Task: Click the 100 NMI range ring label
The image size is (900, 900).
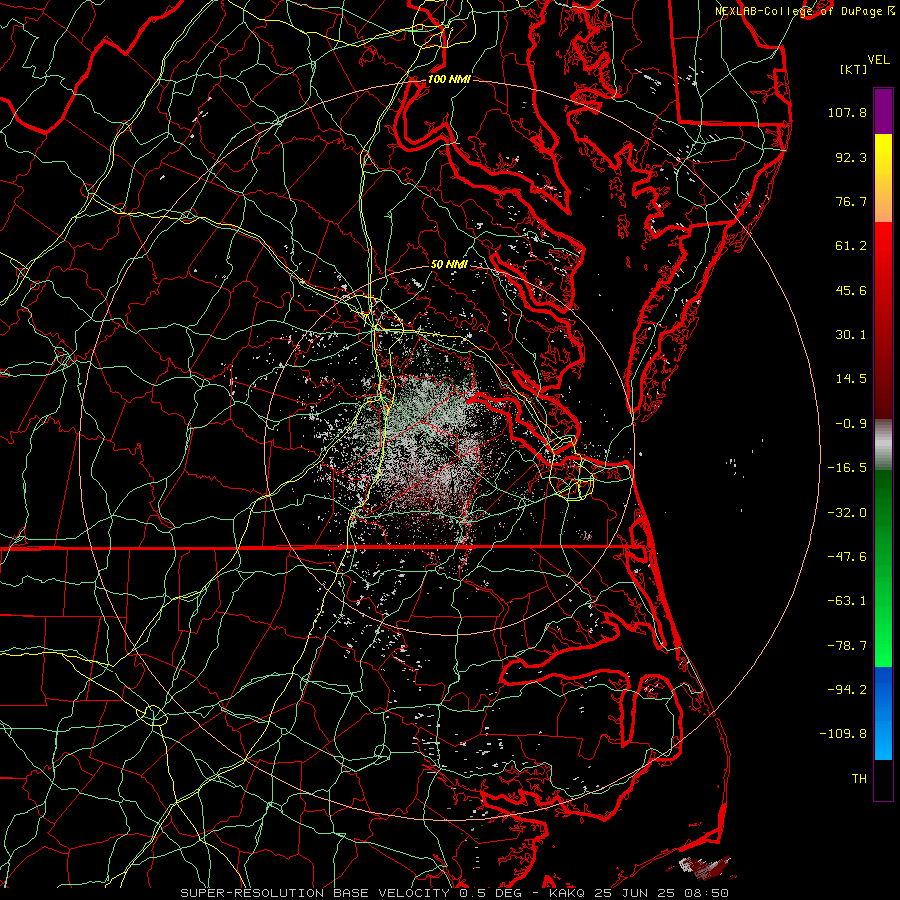Action: [449, 79]
